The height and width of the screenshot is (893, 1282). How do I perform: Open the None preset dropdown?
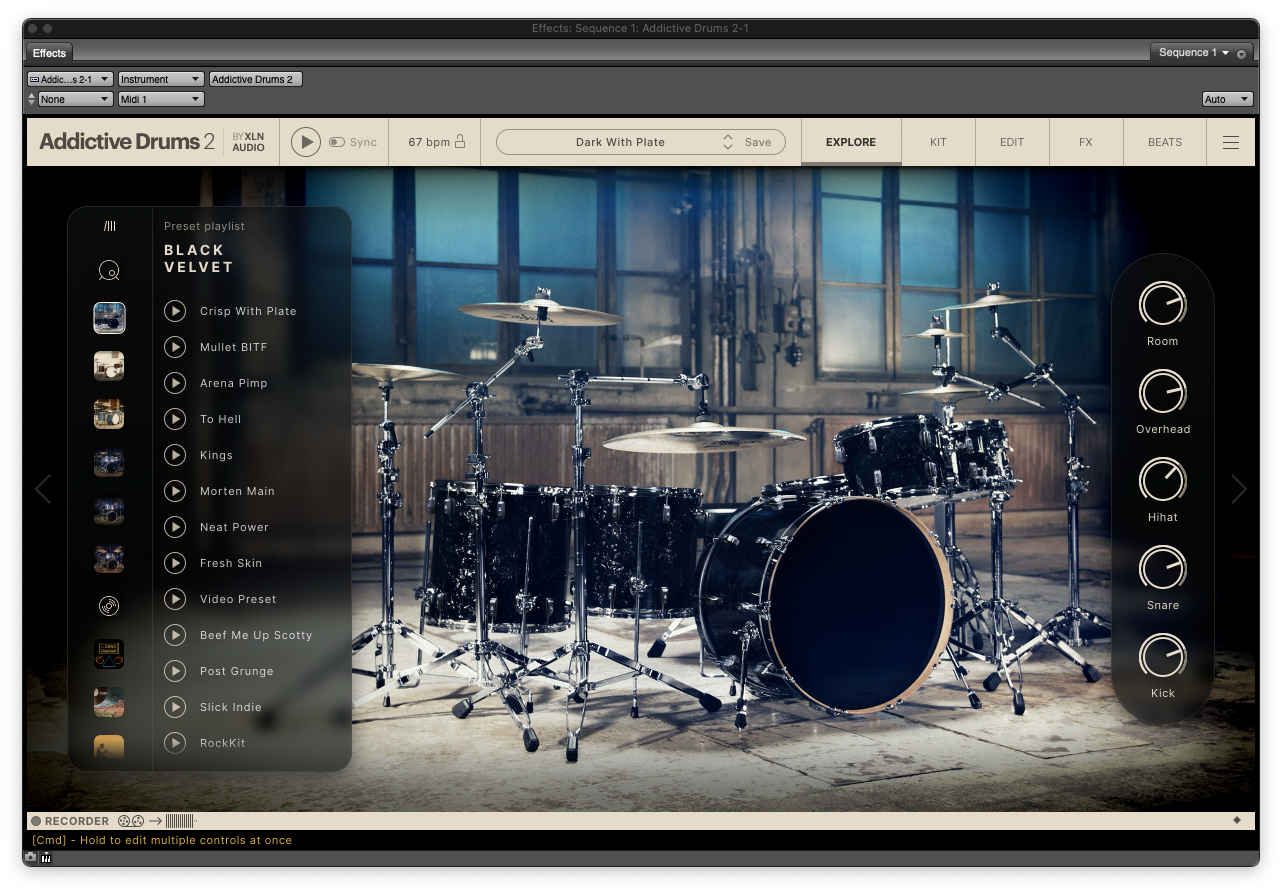pyautogui.click(x=76, y=99)
